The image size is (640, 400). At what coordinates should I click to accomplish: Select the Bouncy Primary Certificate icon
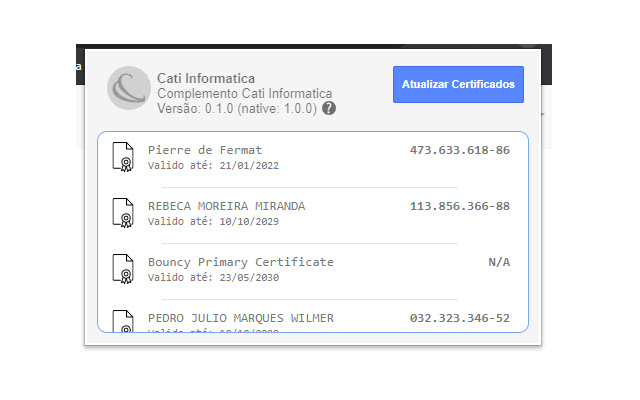click(123, 269)
